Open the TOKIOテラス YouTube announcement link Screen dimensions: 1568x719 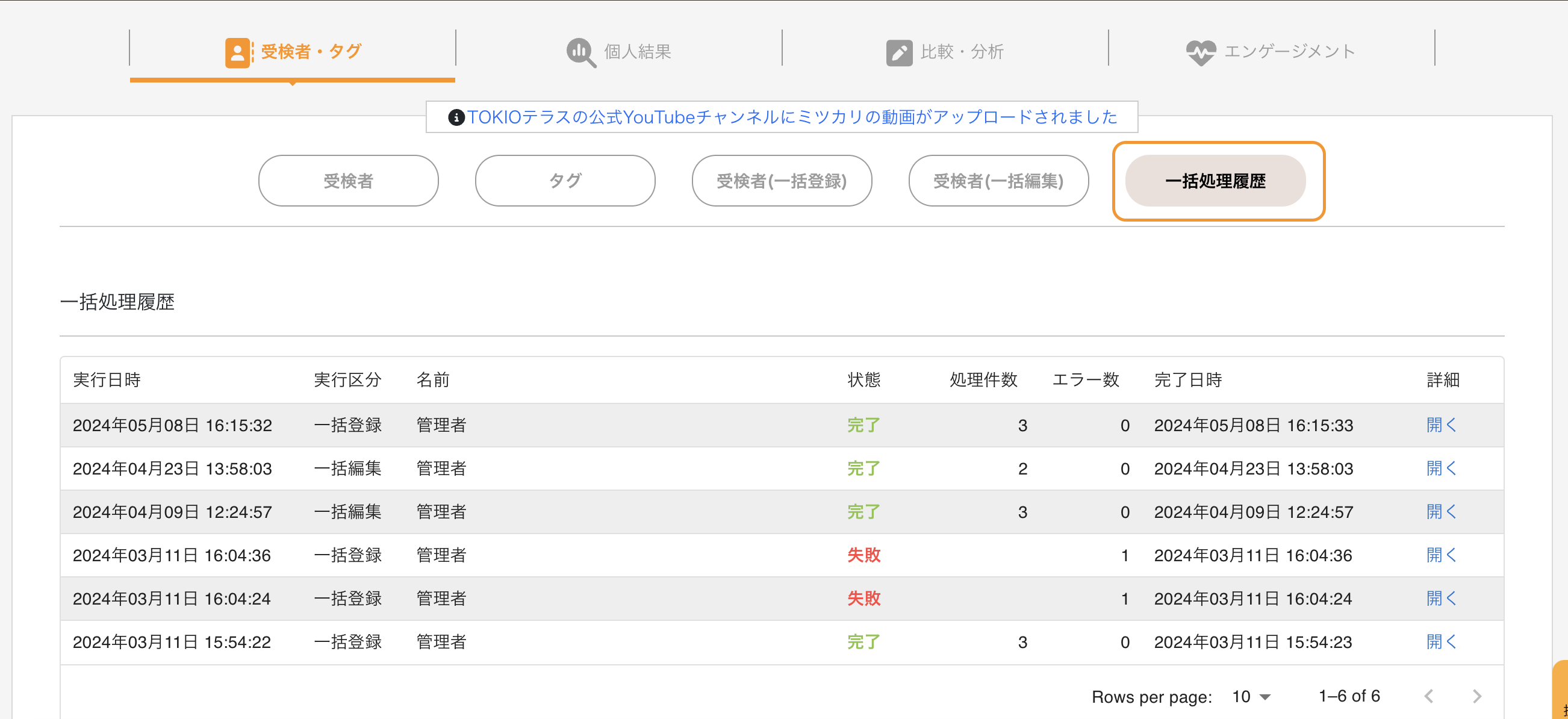(x=791, y=117)
